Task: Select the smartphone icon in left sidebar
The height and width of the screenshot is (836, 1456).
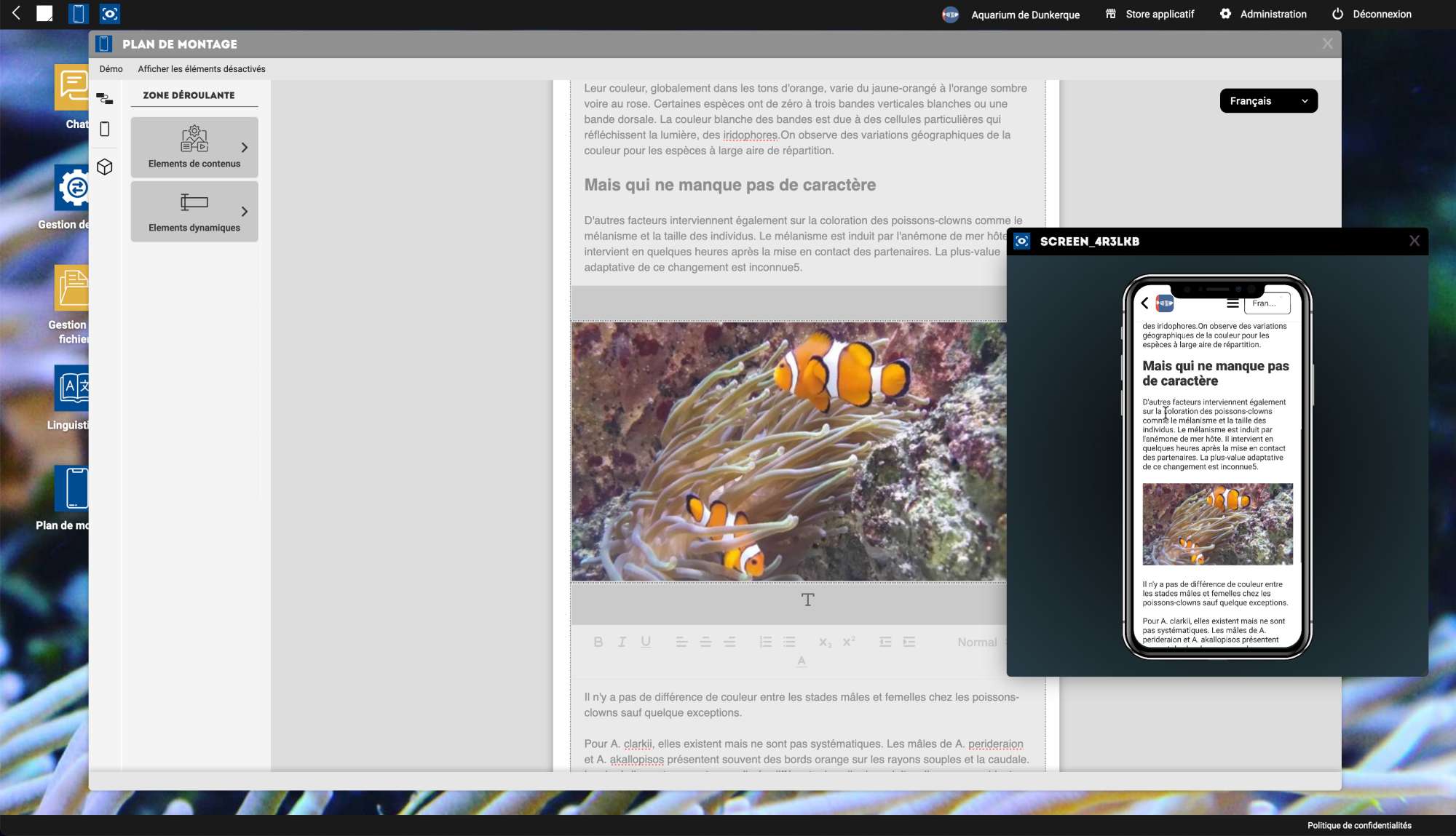Action: coord(105,130)
